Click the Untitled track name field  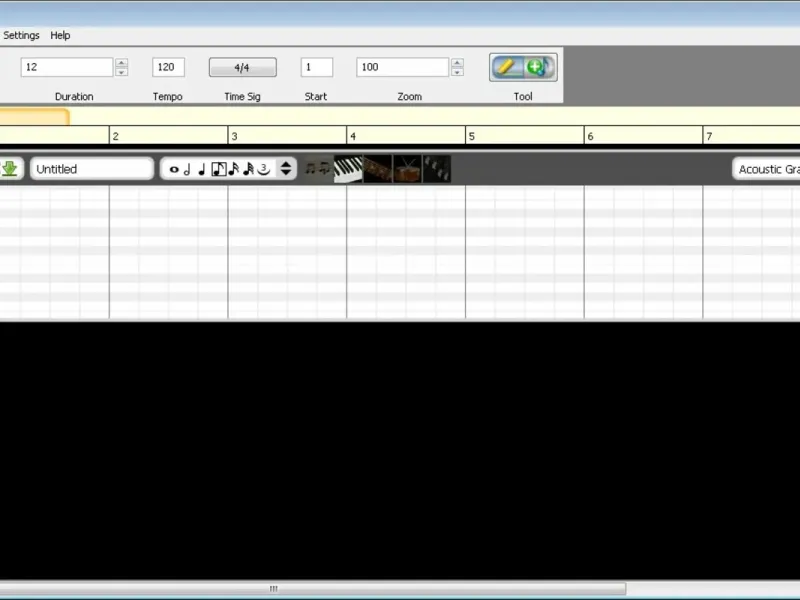click(92, 169)
